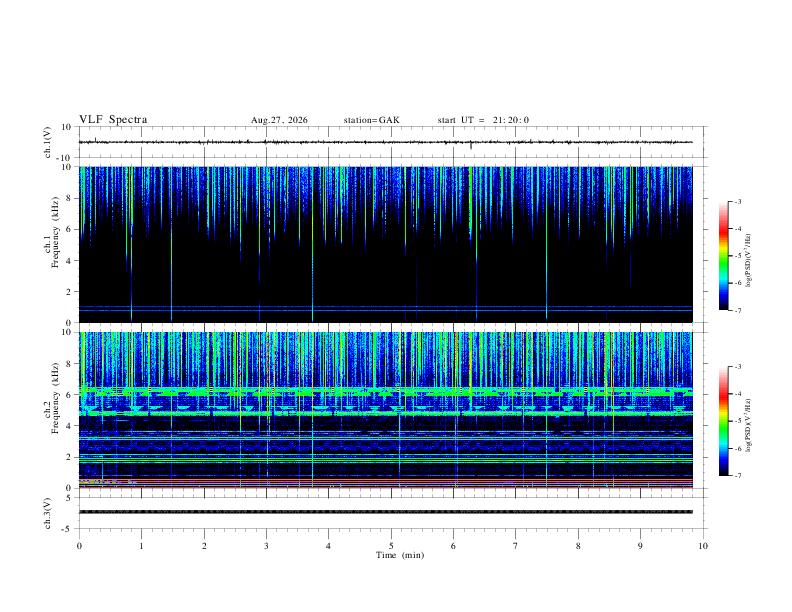Click the ch.1(V) axis label

click(48, 142)
